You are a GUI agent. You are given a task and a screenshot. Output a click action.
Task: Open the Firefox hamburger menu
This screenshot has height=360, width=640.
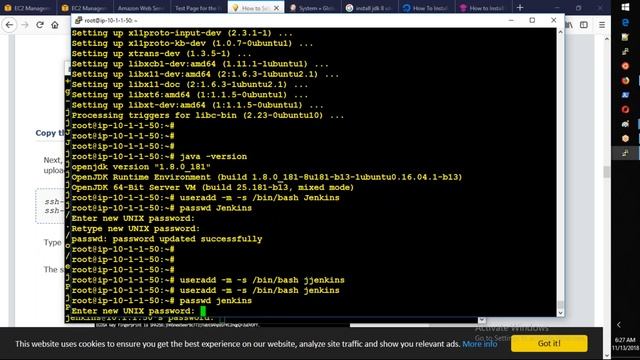coord(602,25)
